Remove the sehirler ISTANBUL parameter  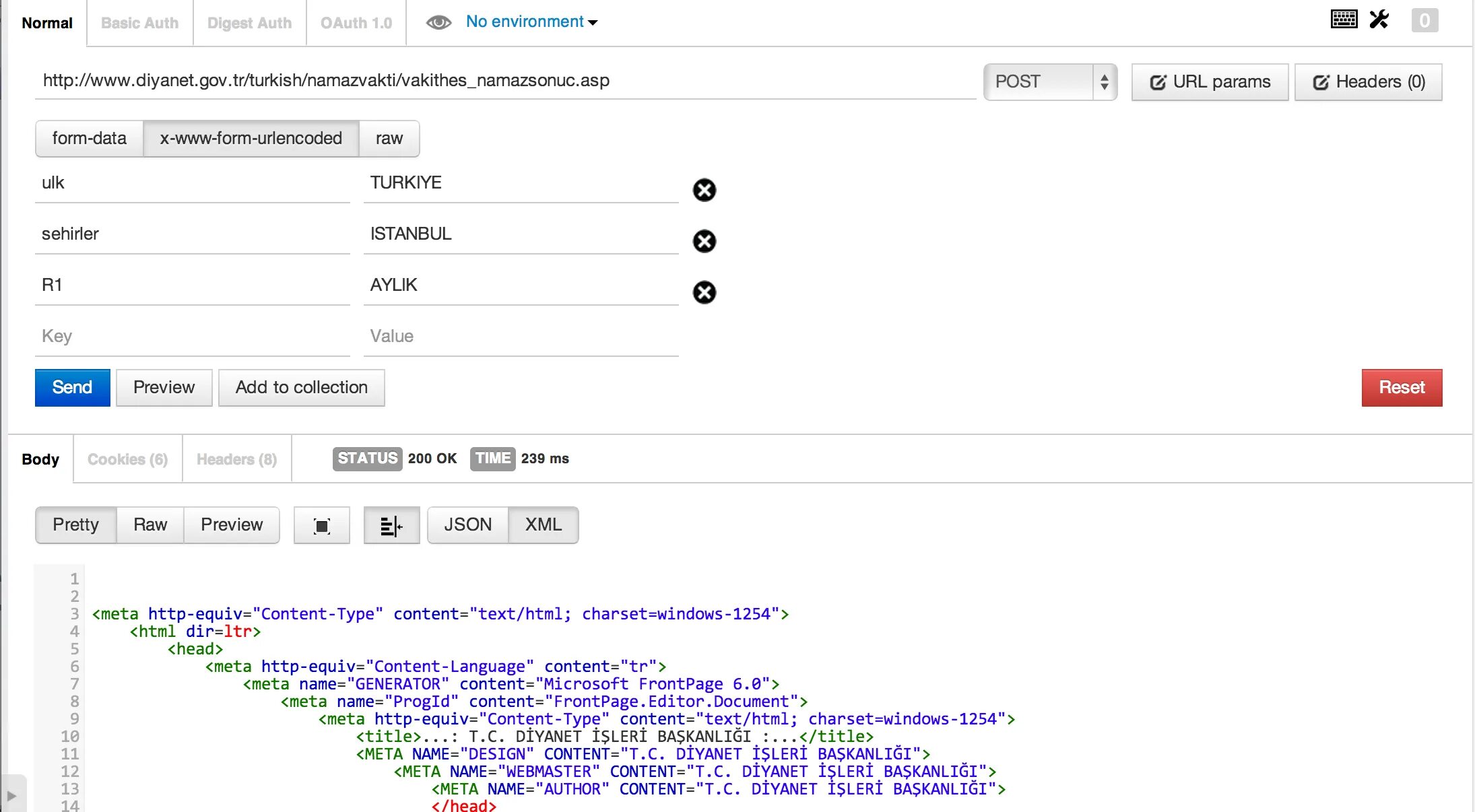pos(703,241)
